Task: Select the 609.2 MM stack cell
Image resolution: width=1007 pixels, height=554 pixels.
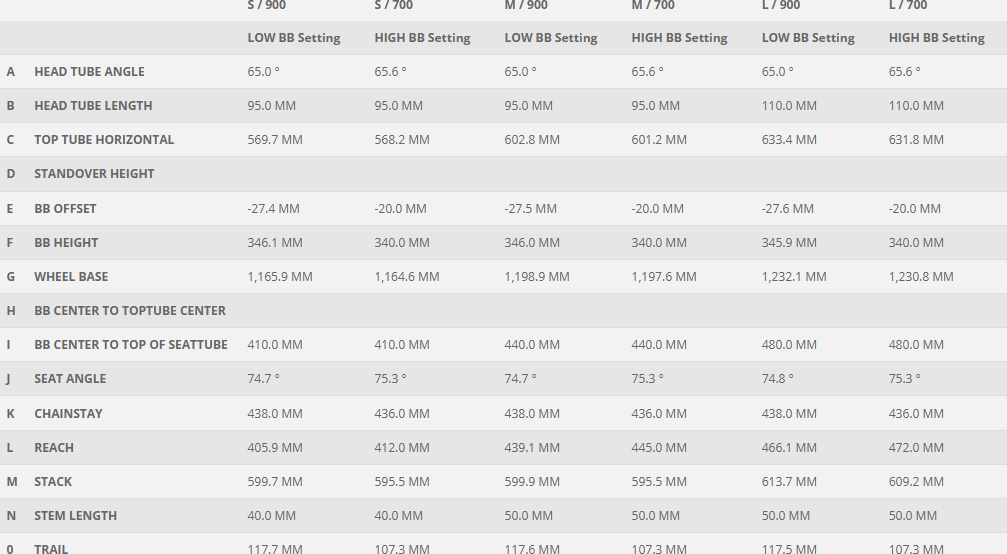Action: [916, 482]
